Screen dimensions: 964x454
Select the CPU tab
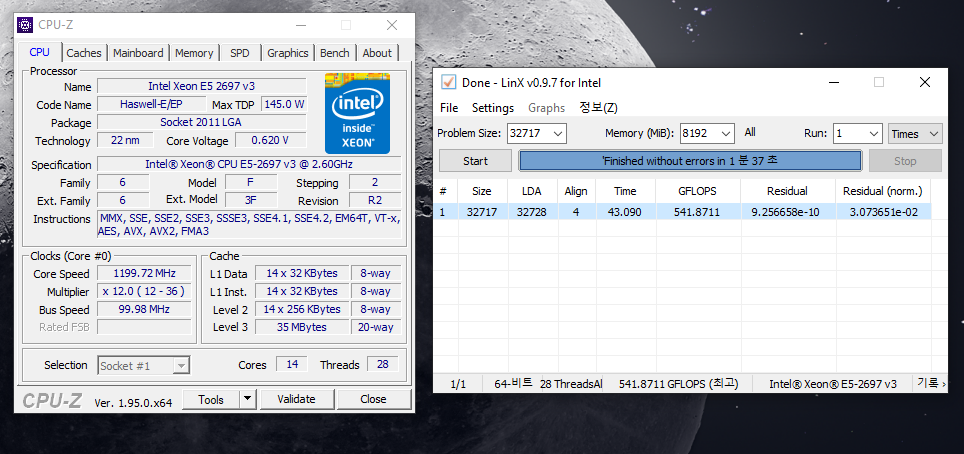coord(39,52)
